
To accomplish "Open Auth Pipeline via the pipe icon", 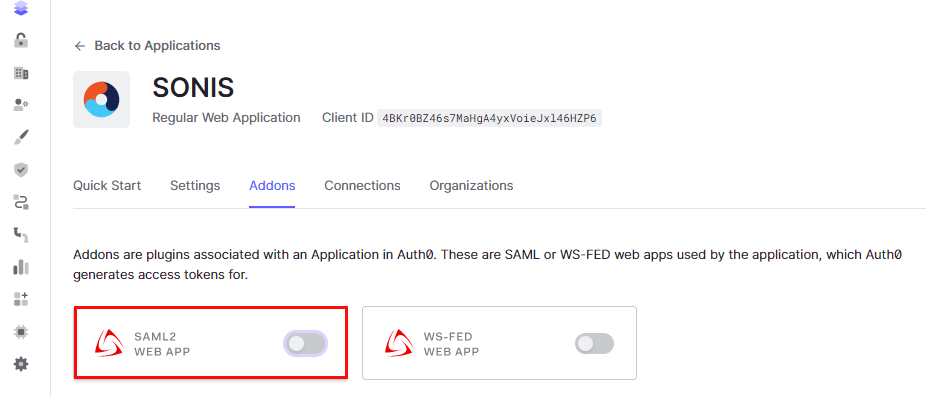I will pyautogui.click(x=21, y=235).
